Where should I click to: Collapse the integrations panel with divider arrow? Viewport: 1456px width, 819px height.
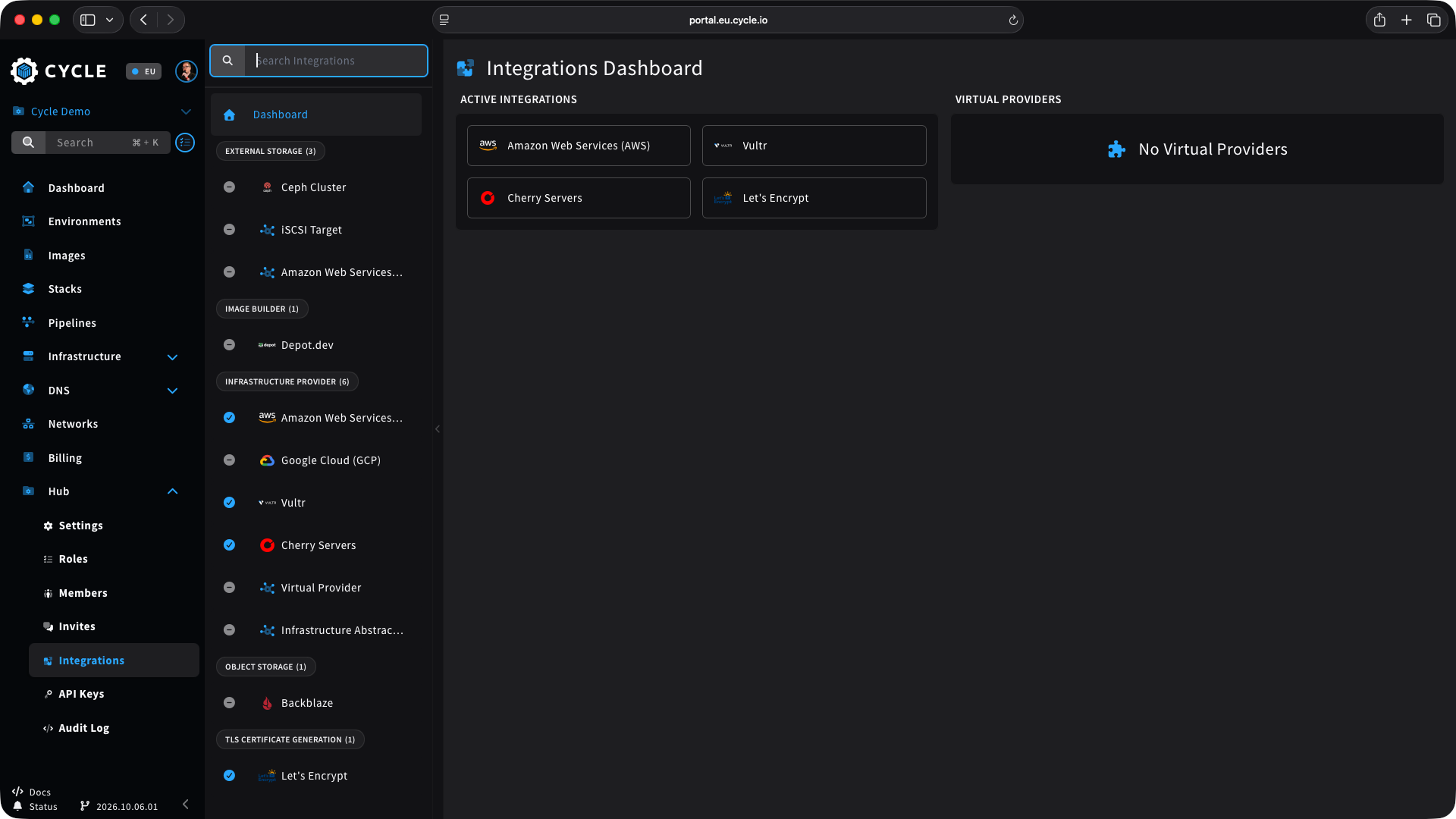coord(438,429)
